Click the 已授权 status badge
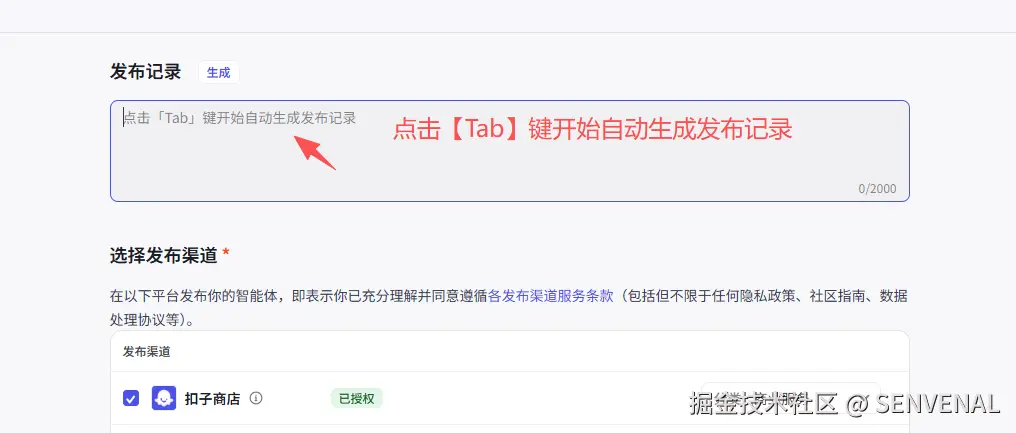 click(356, 398)
